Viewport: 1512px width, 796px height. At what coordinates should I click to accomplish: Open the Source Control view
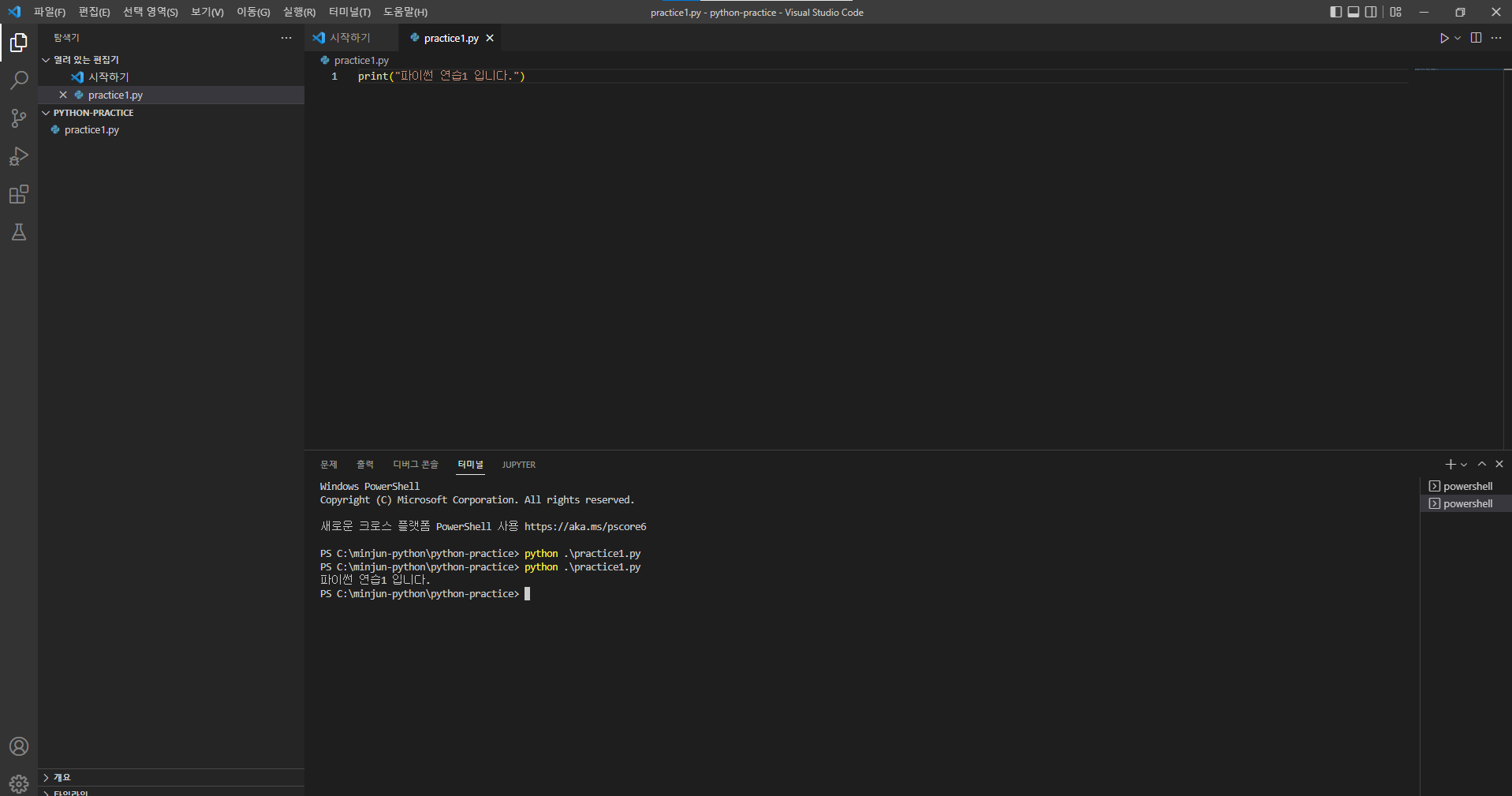(19, 118)
